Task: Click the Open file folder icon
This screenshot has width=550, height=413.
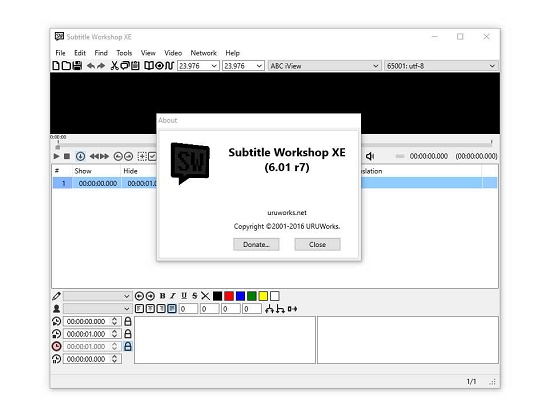Action: (66, 66)
